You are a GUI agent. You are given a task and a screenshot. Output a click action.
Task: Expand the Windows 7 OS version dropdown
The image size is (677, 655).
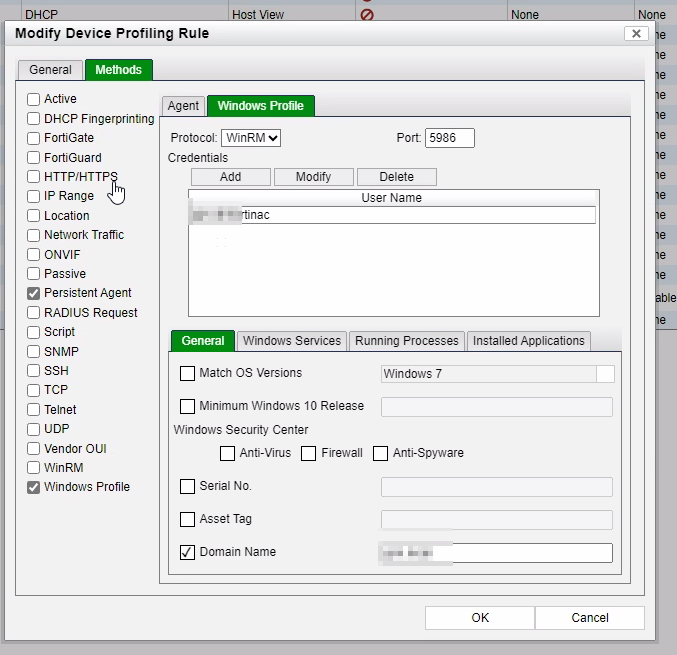point(605,374)
